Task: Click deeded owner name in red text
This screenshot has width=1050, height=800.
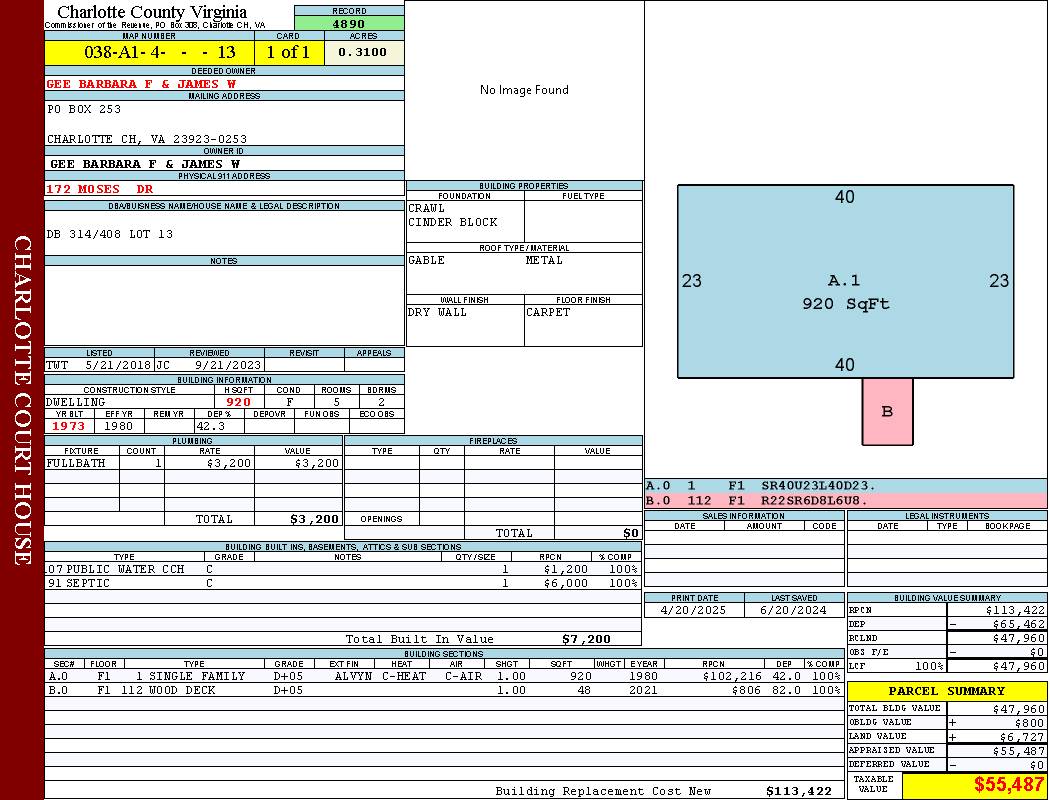Action: tap(141, 84)
